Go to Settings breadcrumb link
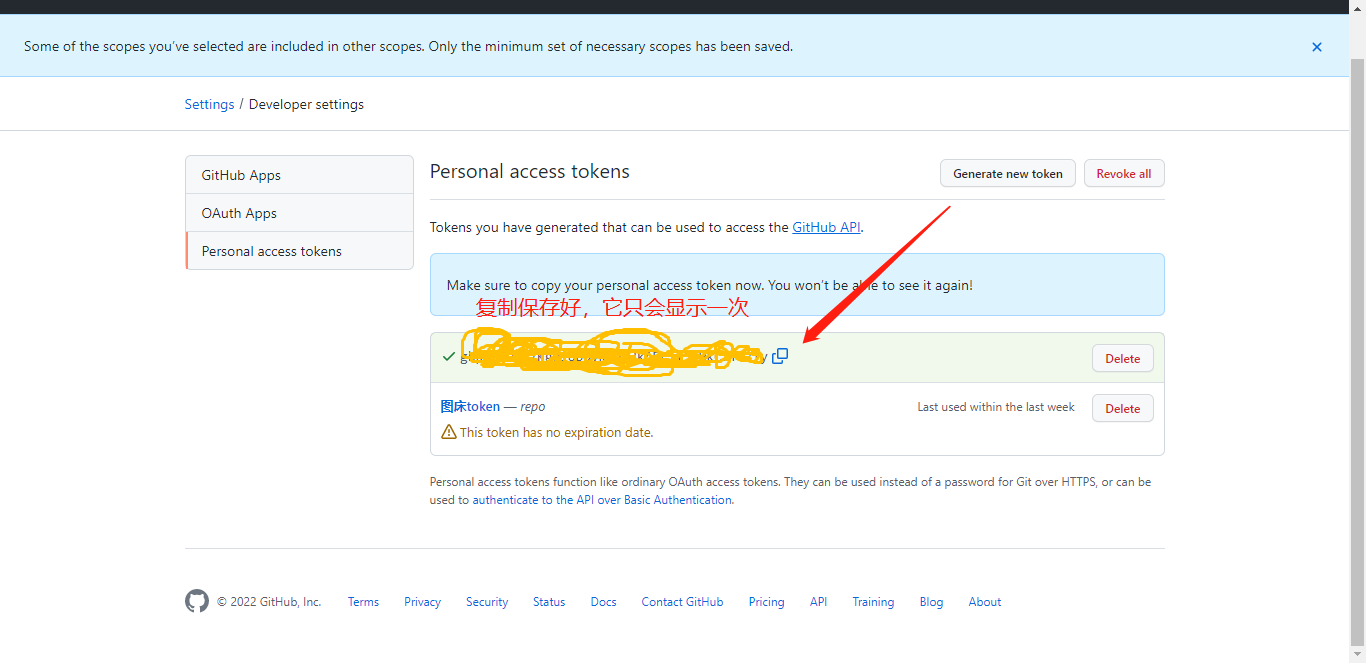Image resolution: width=1366 pixels, height=663 pixels. 209,104
